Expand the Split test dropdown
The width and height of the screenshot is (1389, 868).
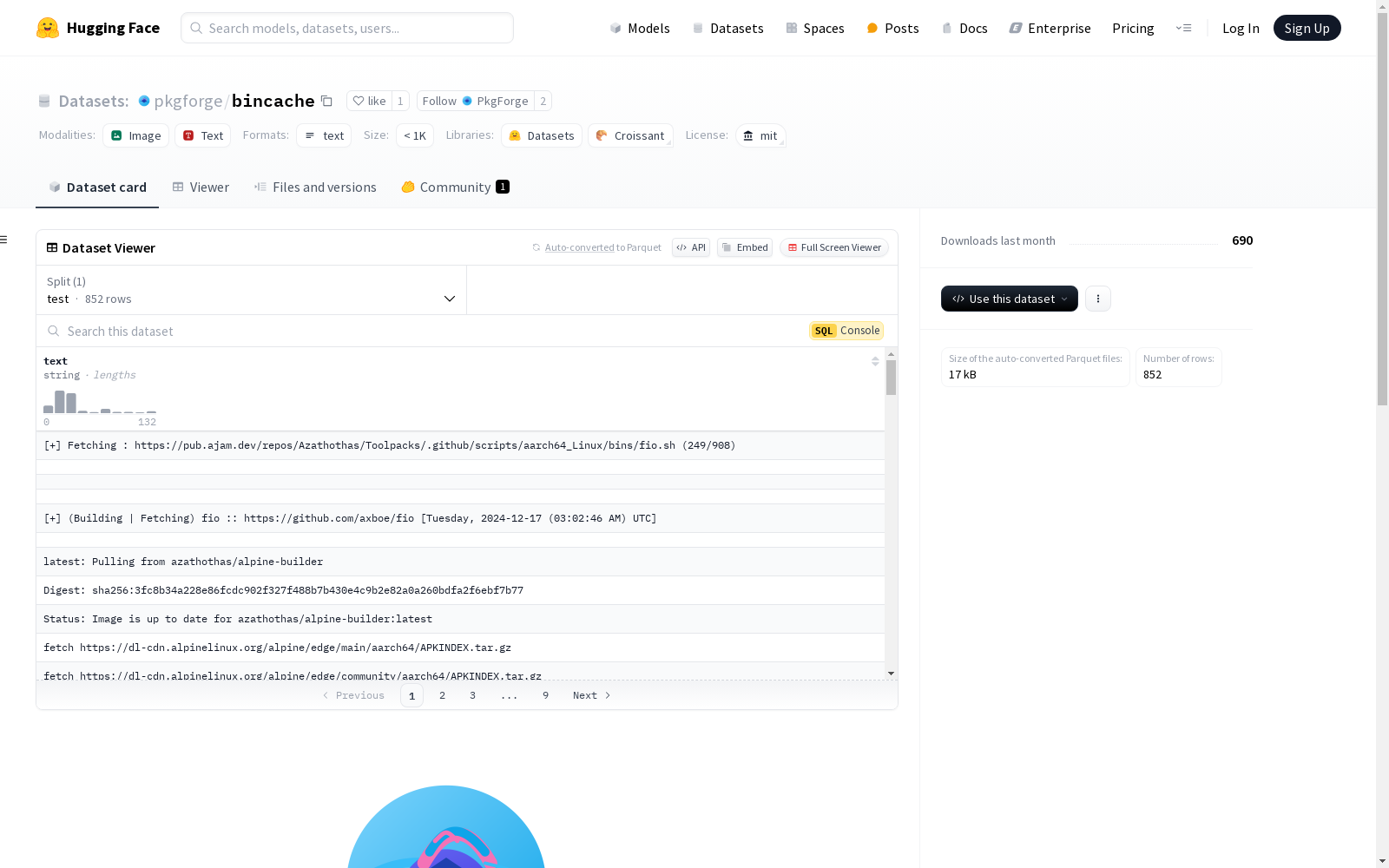(x=252, y=290)
